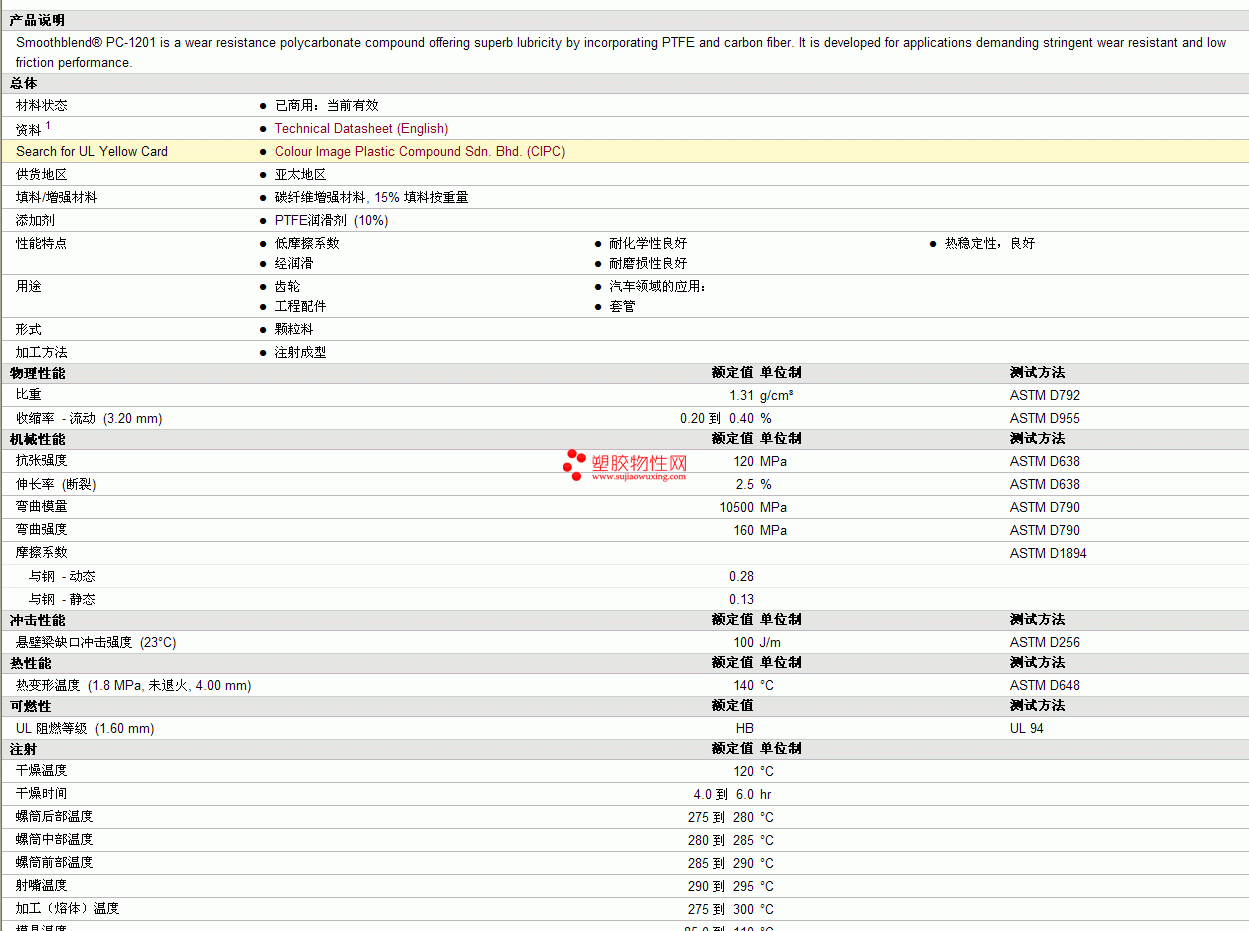Click the value 亚太地区
The width and height of the screenshot is (1249, 931).
pos(301,174)
